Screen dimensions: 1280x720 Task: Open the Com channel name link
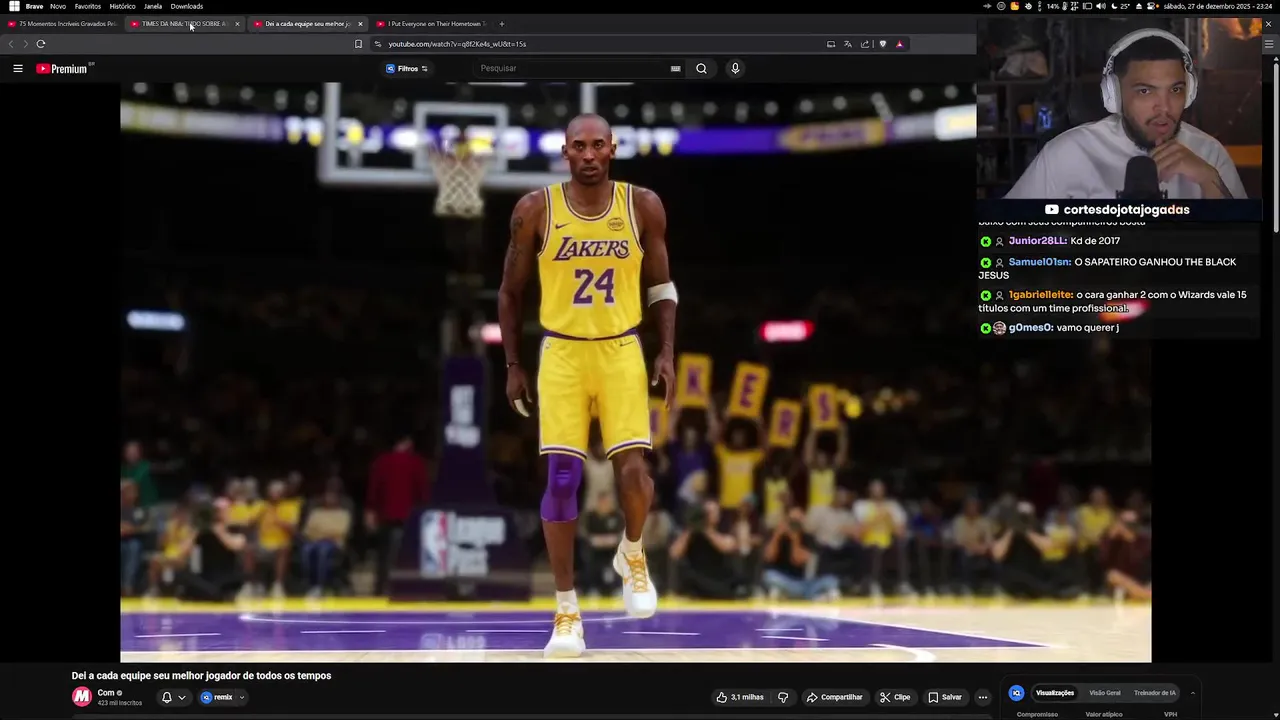[x=105, y=693]
